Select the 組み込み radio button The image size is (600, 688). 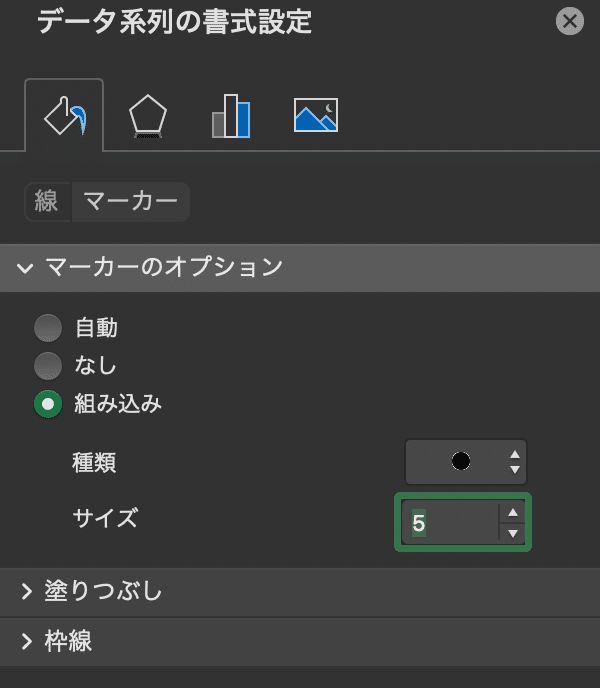(48, 404)
